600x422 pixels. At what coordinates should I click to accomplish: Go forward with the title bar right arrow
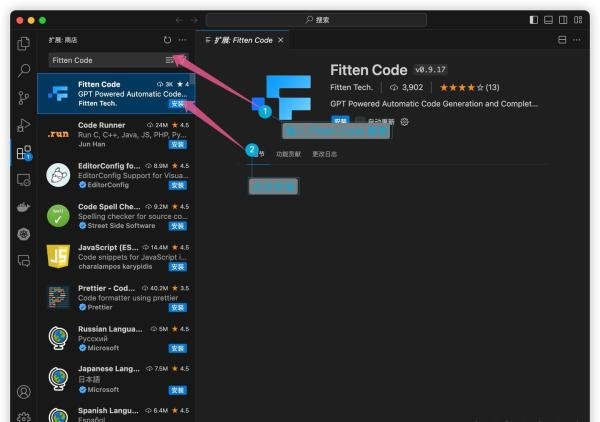coord(194,20)
